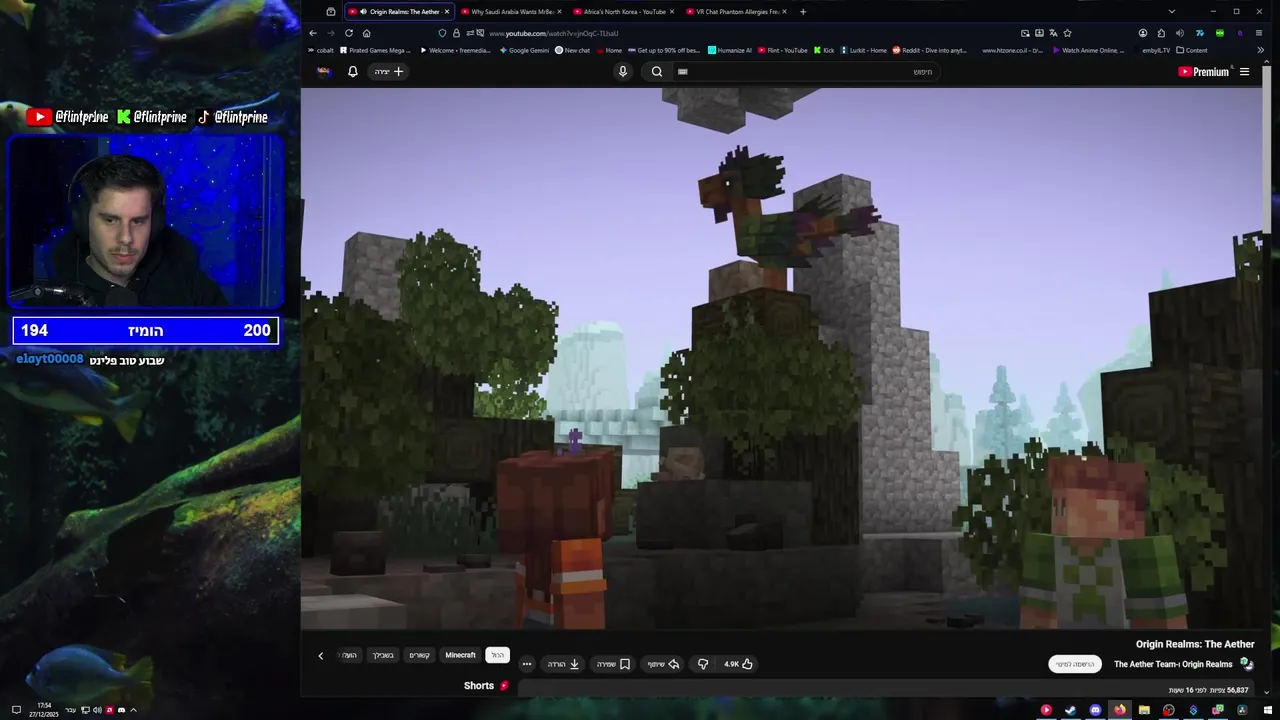Image resolution: width=1280 pixels, height=720 pixels.
Task: Open Steam from the taskbar
Action: tap(1070, 710)
